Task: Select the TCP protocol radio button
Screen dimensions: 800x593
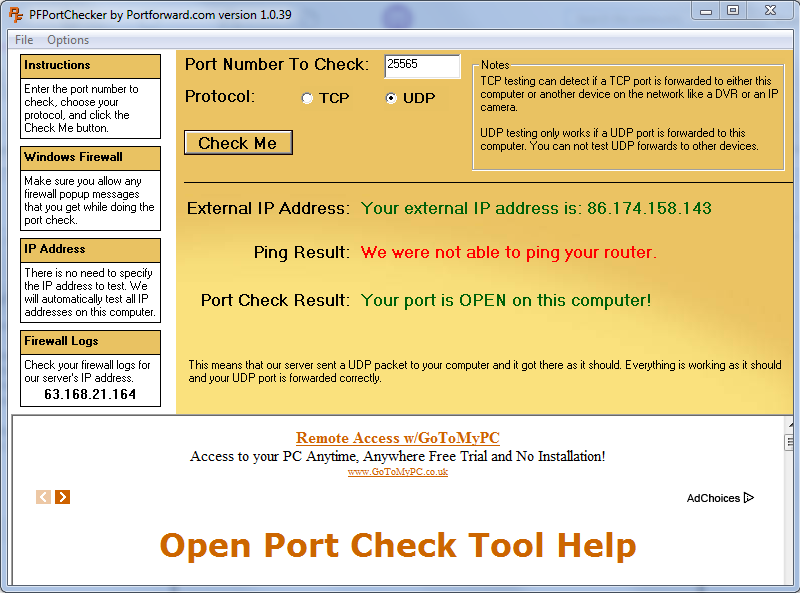Action: pos(307,98)
